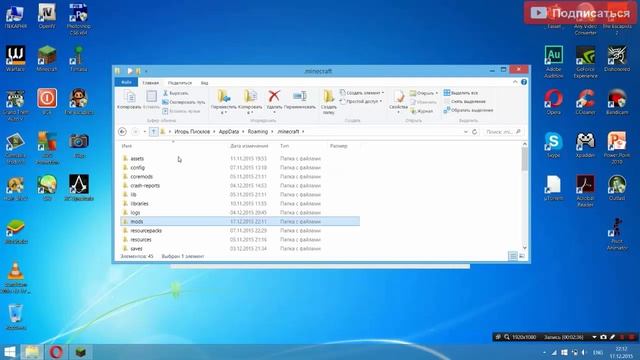Screen dimensions: 640x360
Task: Click the Вырезать scissors ribbon item
Action: [x=176, y=93]
